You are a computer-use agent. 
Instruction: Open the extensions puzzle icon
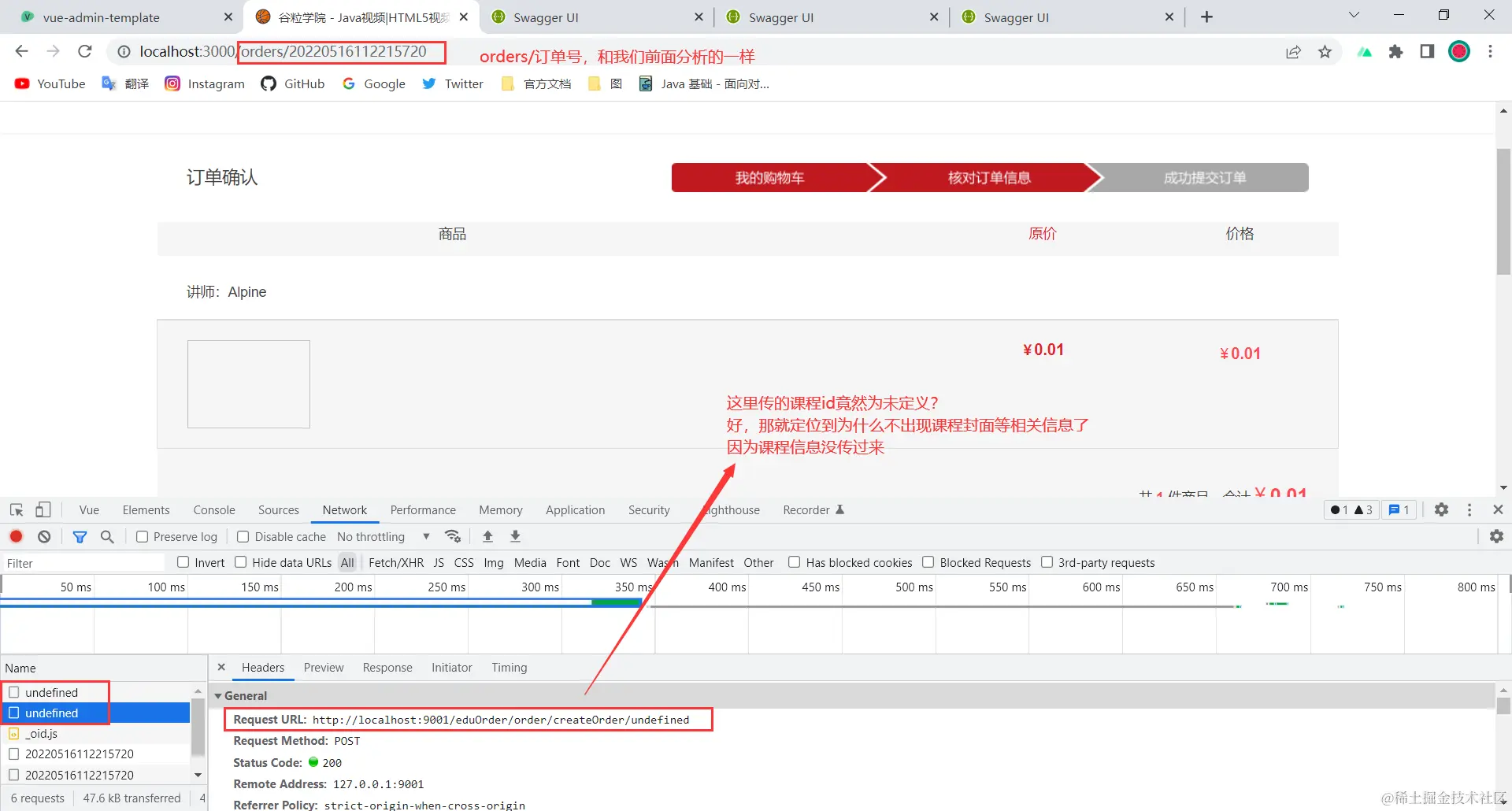pos(1395,52)
